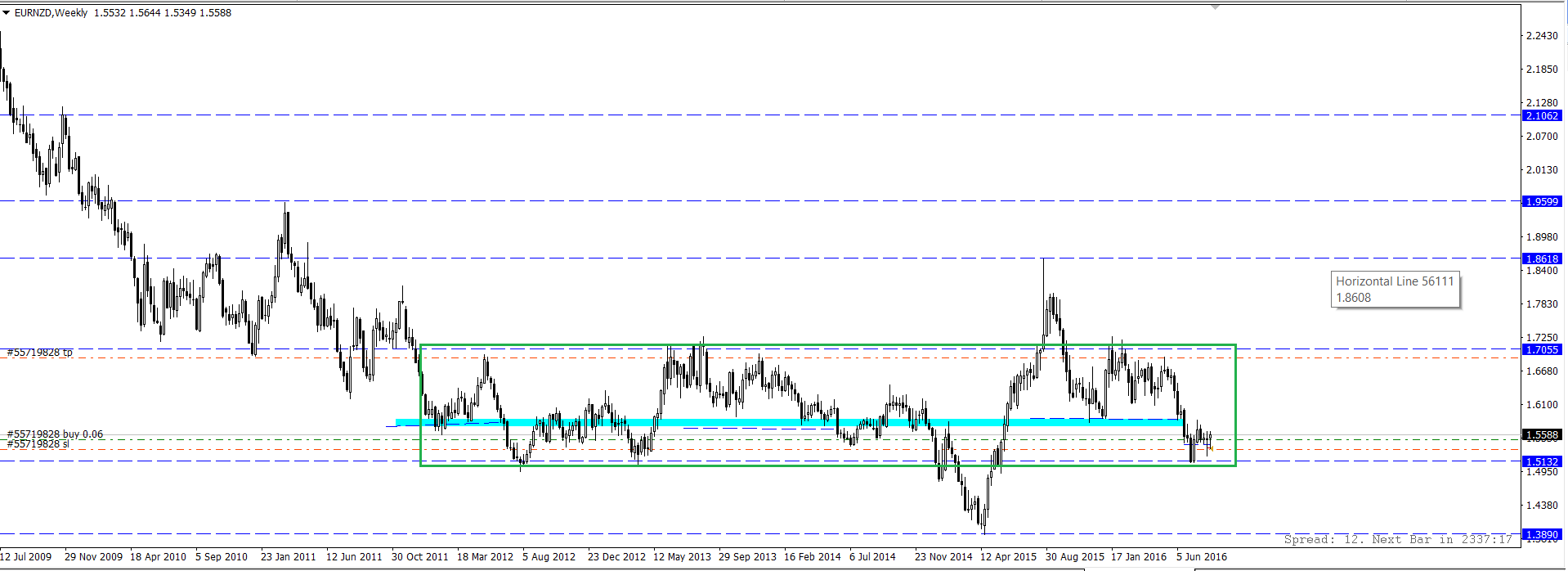
Task: Click the 1.8400 price scale value
Action: (x=1542, y=271)
